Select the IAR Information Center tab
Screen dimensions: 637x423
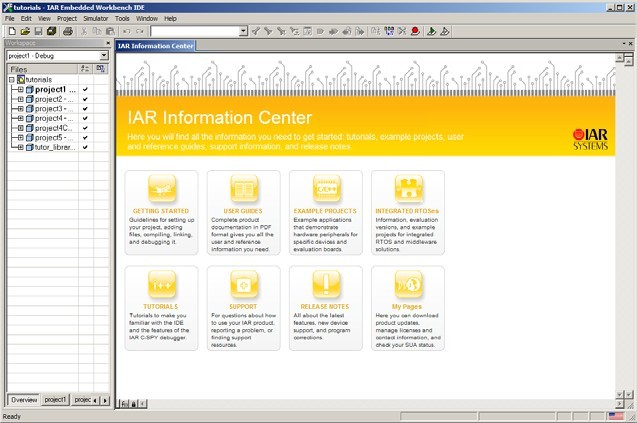[156, 46]
